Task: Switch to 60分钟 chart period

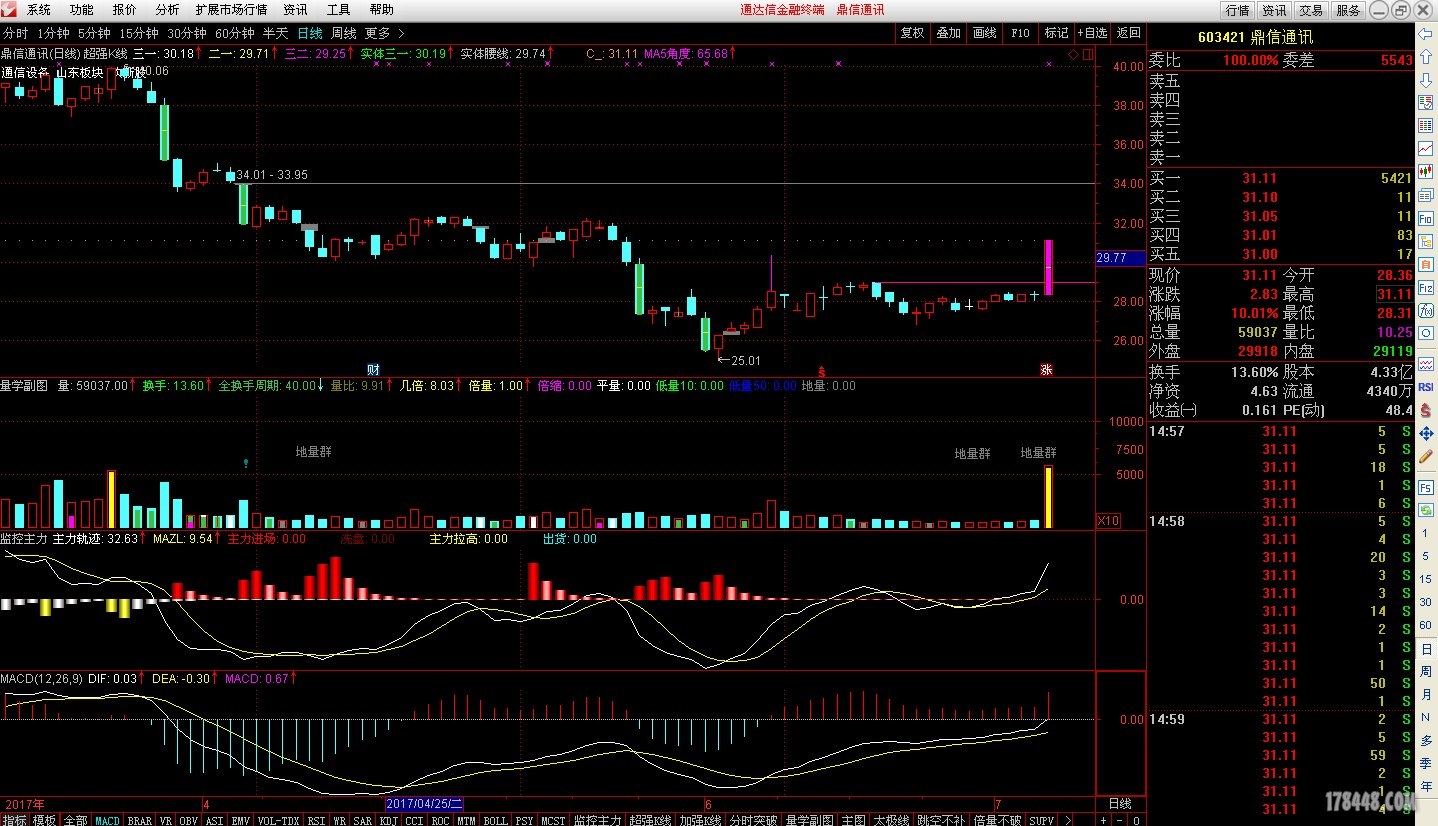Action: tap(235, 33)
